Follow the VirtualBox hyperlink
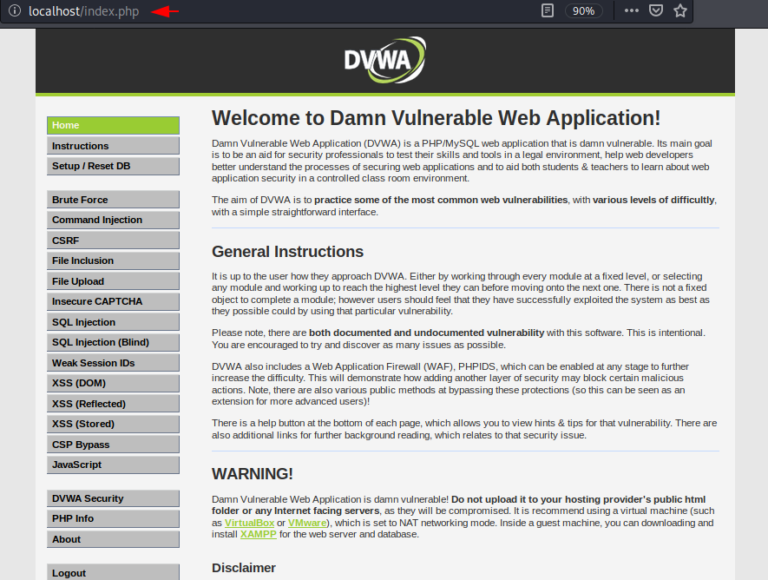Image resolution: width=768 pixels, height=580 pixels. coord(250,523)
